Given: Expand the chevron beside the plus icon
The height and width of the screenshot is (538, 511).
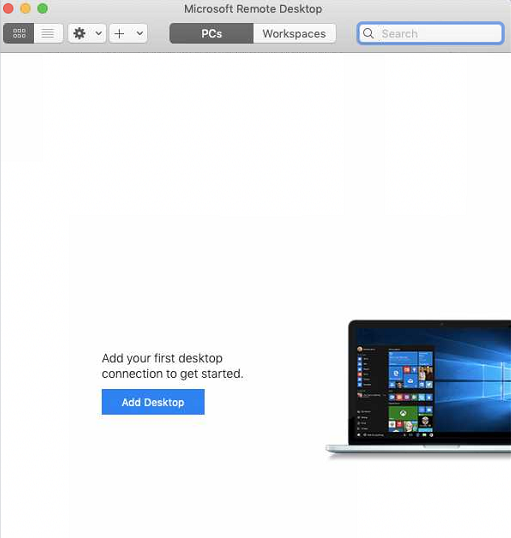Looking at the screenshot, I should coord(140,33).
